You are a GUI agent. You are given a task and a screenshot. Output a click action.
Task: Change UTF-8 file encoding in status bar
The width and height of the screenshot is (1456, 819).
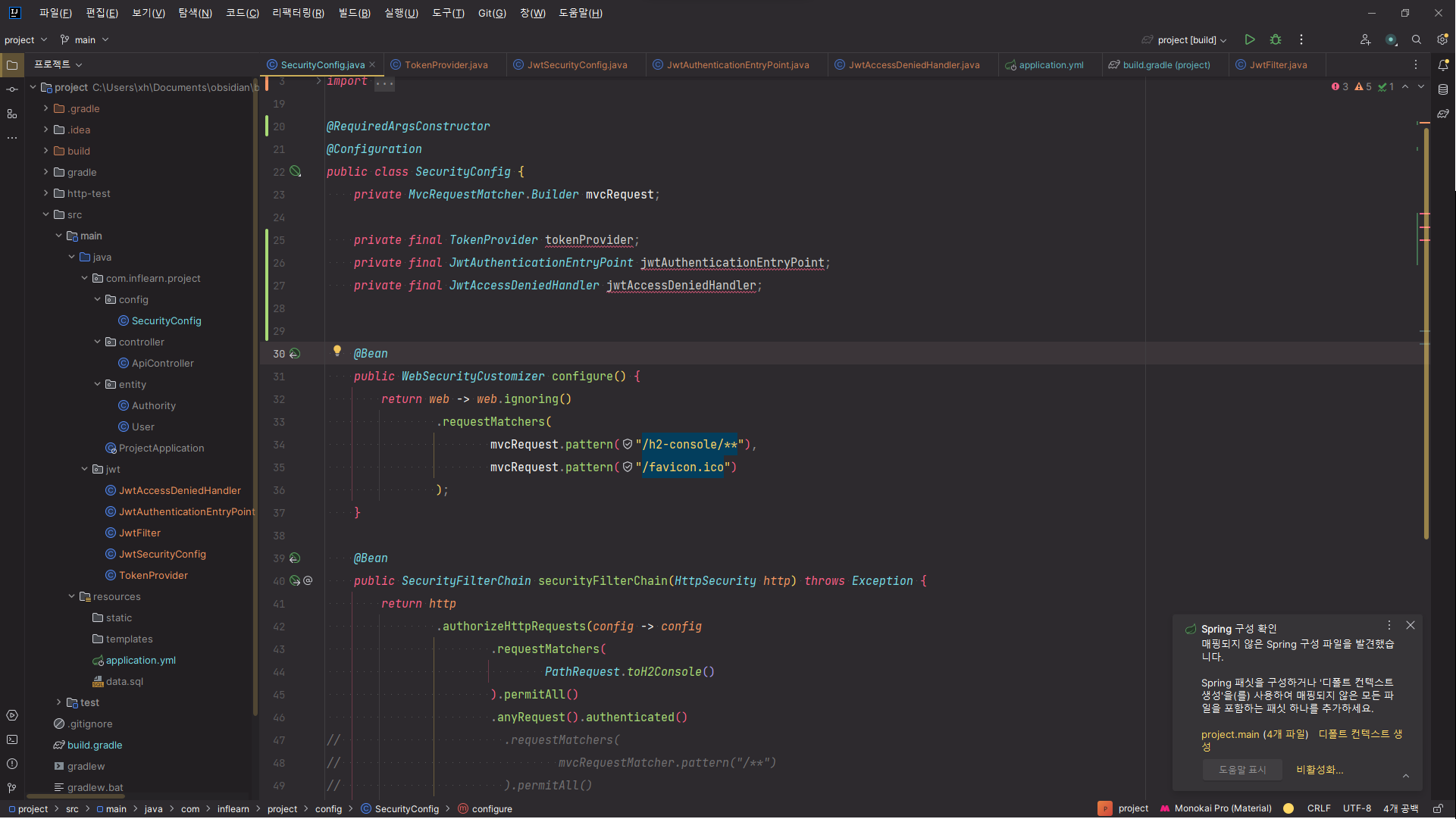click(1357, 809)
